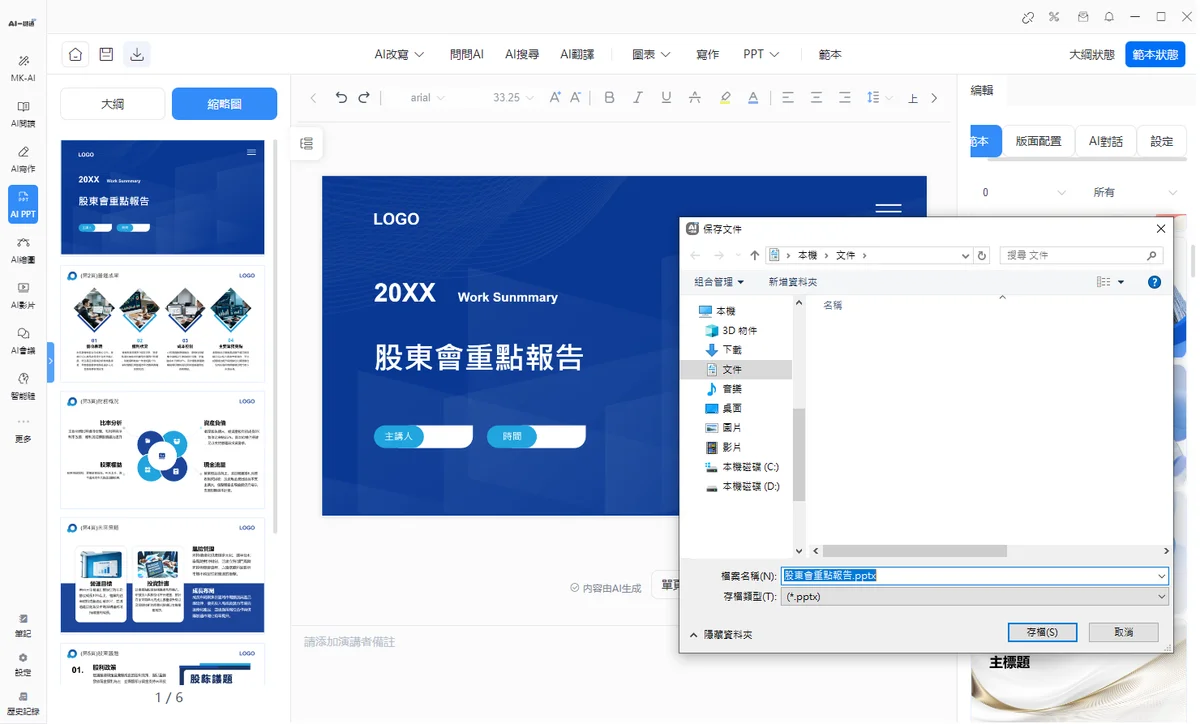The height and width of the screenshot is (724, 1200).
Task: Switch to 大綱狀態 mode
Action: (1092, 54)
